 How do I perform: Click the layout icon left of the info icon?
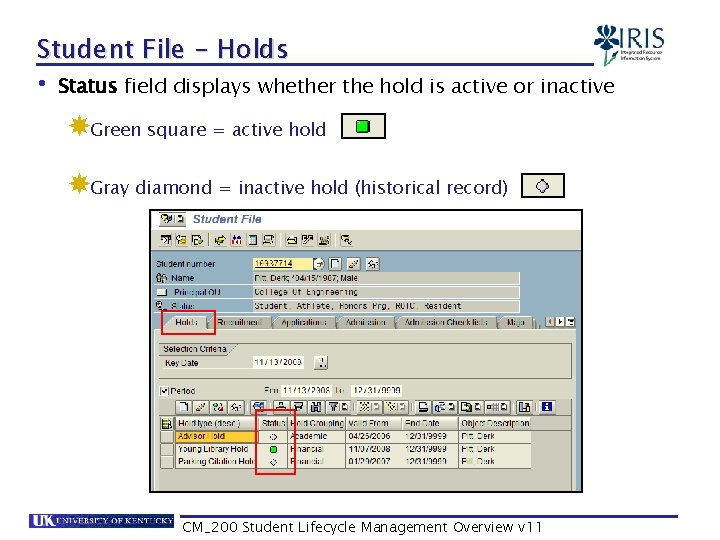coord(524,407)
